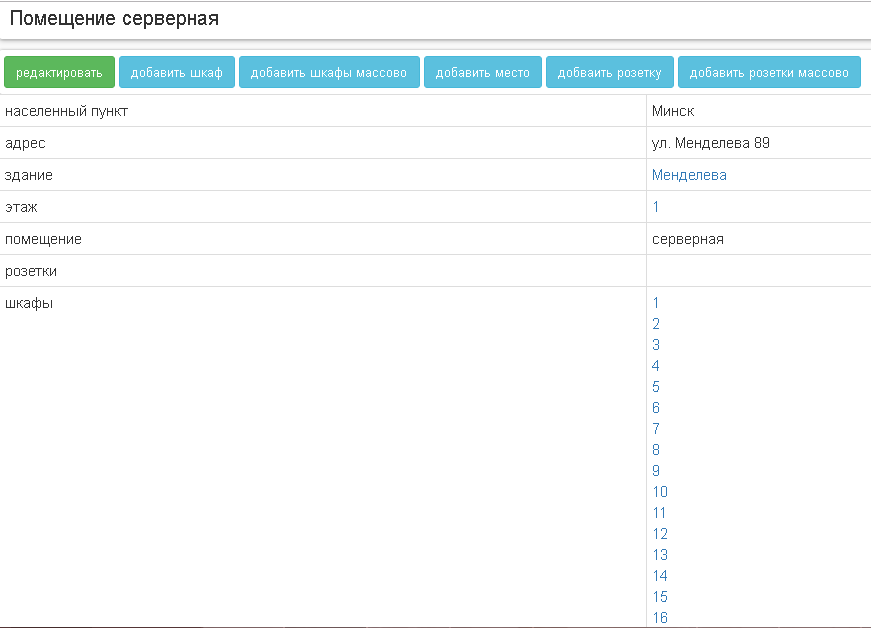This screenshot has height=628, width=871.
Task: Open cabinet link 1 in шкафы list
Action: point(655,303)
